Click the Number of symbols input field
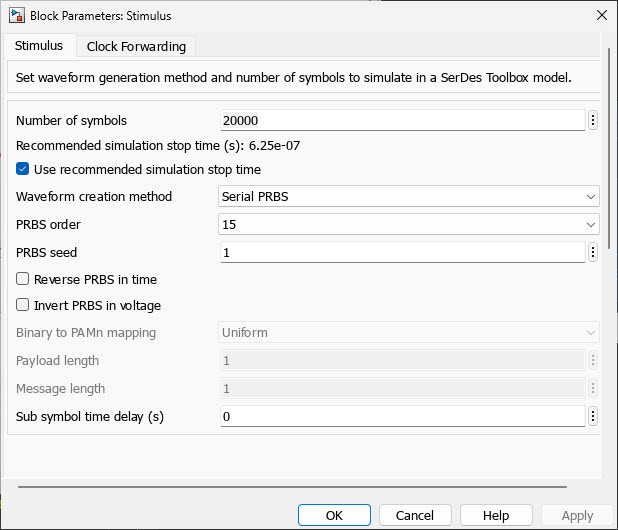 click(401, 120)
